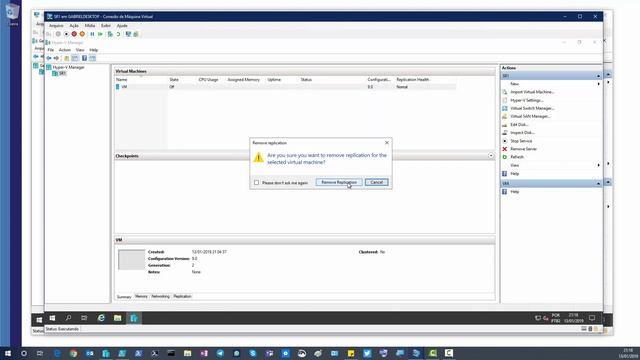
Task: Click host Windows Start button
Action: tap(7, 353)
